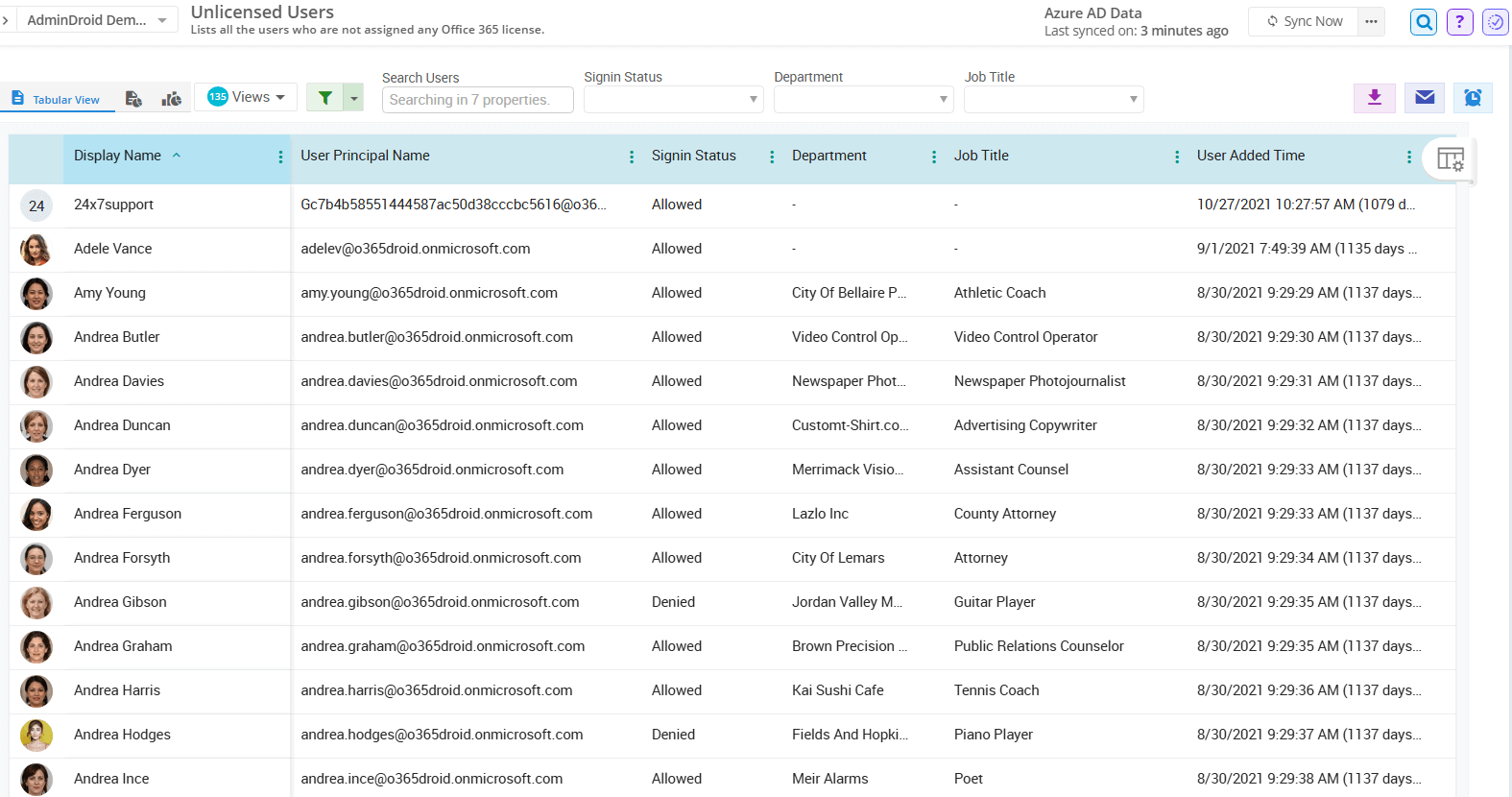Viewport: 1512px width, 797px height.
Task: Click the alarm clock schedule report icon
Action: (x=1473, y=98)
